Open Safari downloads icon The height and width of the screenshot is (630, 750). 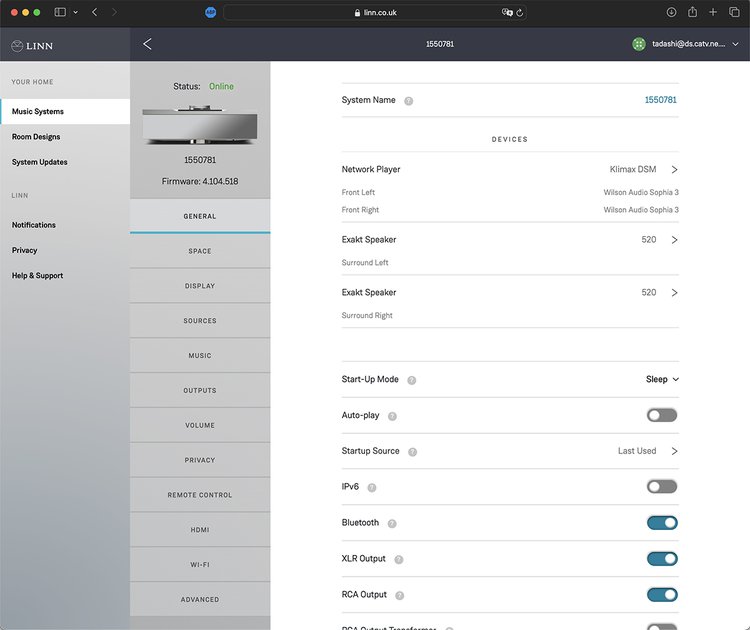click(670, 12)
